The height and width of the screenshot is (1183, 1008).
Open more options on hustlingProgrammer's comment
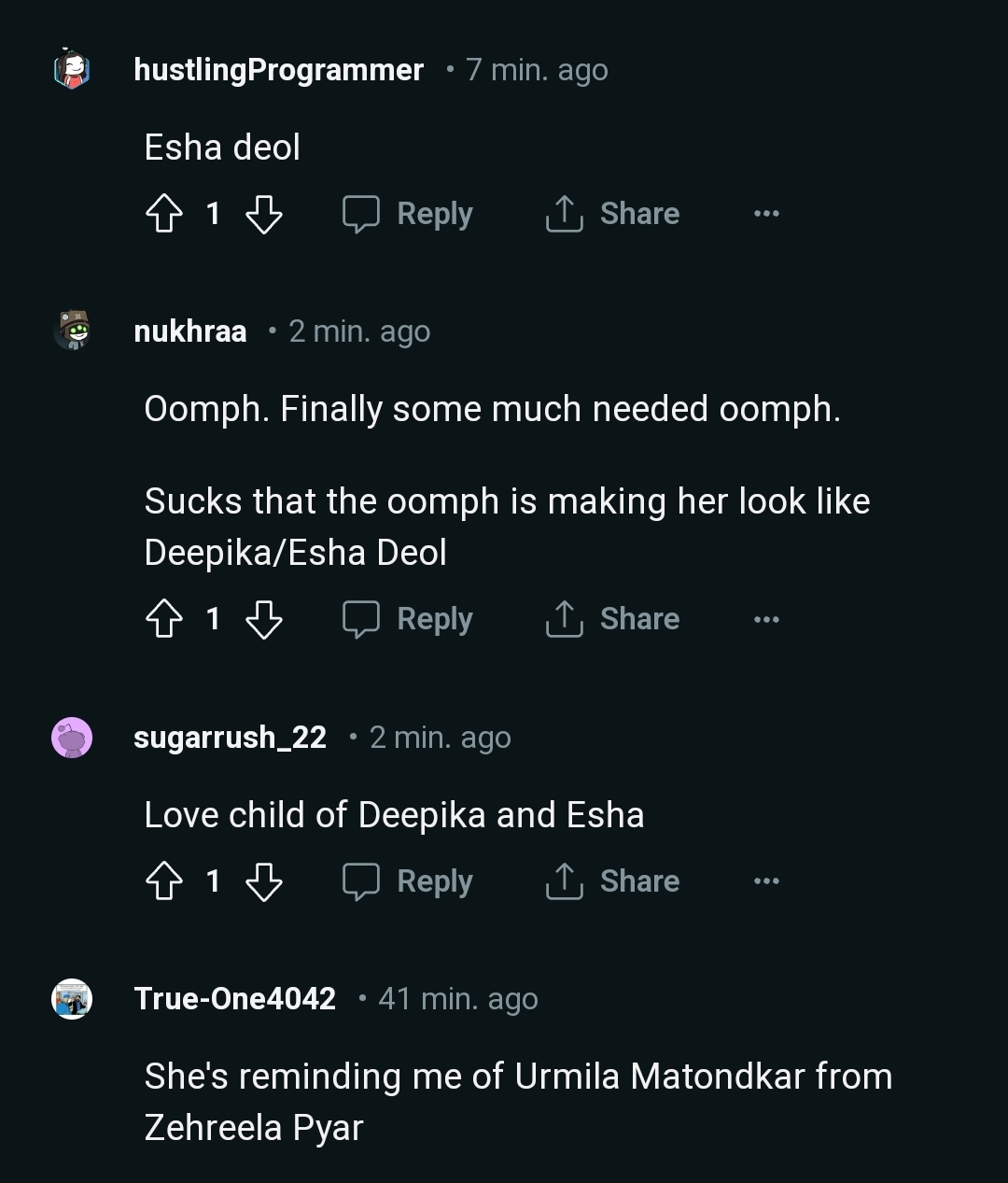(766, 214)
